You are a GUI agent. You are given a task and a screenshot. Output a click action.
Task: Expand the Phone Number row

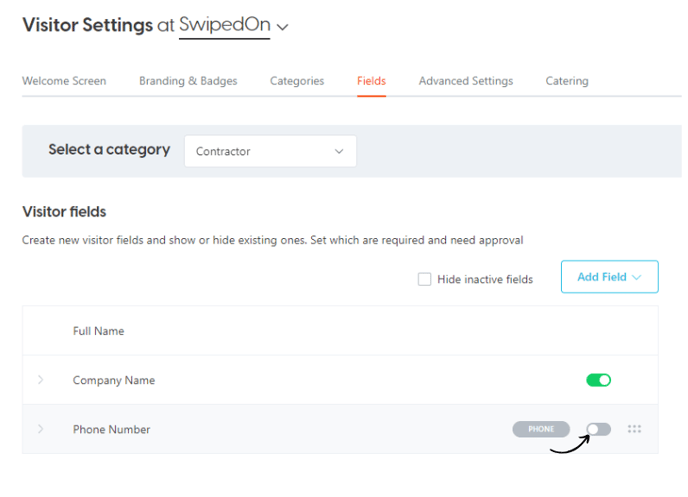40,429
